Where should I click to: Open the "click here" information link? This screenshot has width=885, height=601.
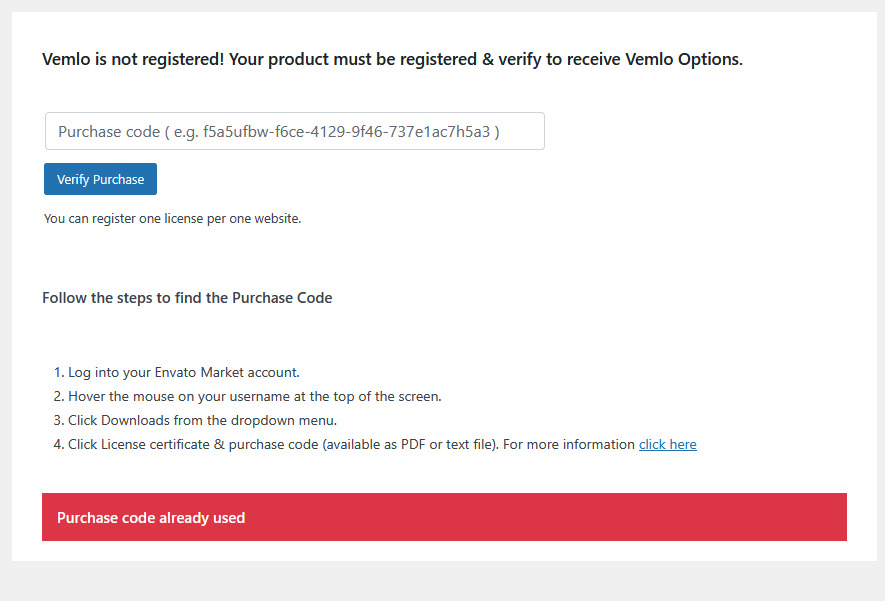pyautogui.click(x=667, y=444)
